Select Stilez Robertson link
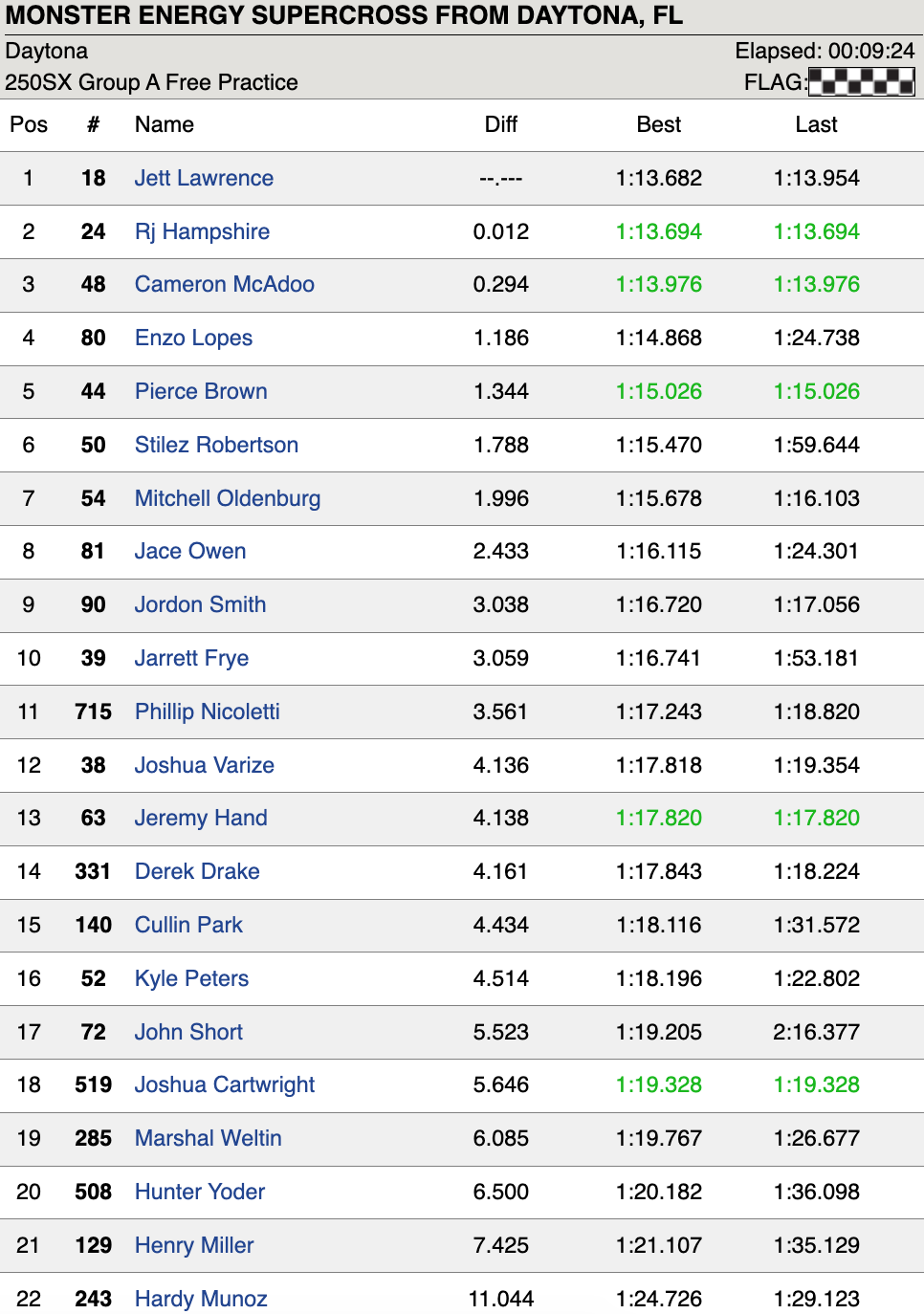The width and height of the screenshot is (924, 1314). point(216,445)
